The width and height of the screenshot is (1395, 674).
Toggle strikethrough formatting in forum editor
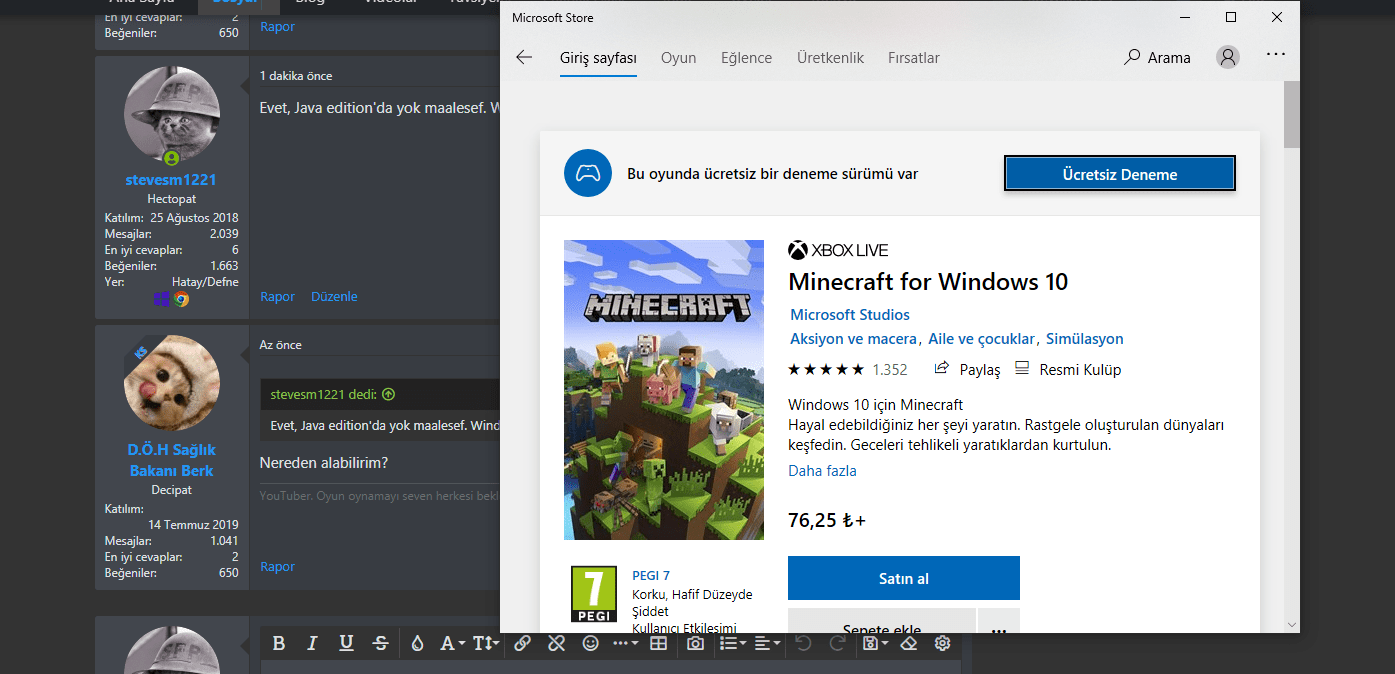[x=380, y=643]
